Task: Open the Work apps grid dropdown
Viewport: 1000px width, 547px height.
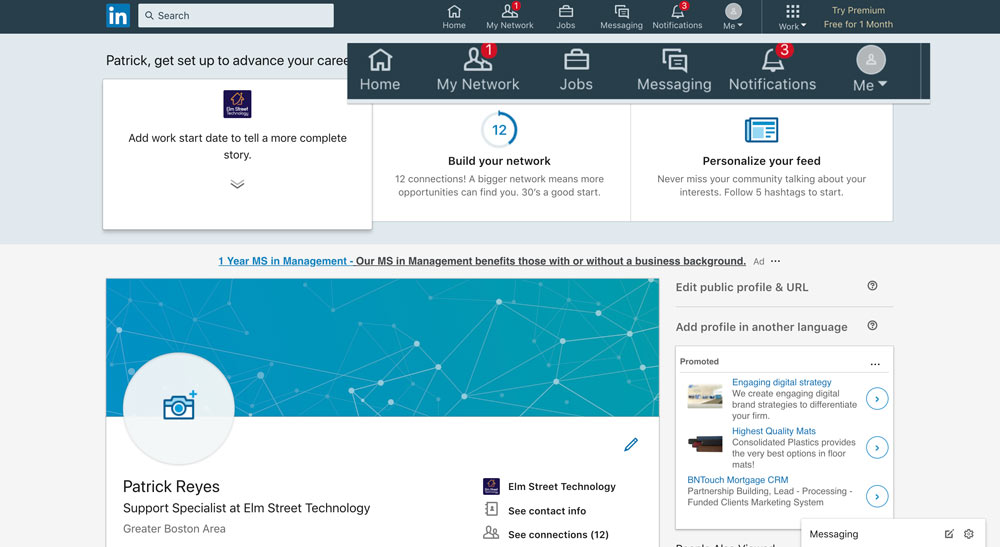Action: (x=792, y=15)
